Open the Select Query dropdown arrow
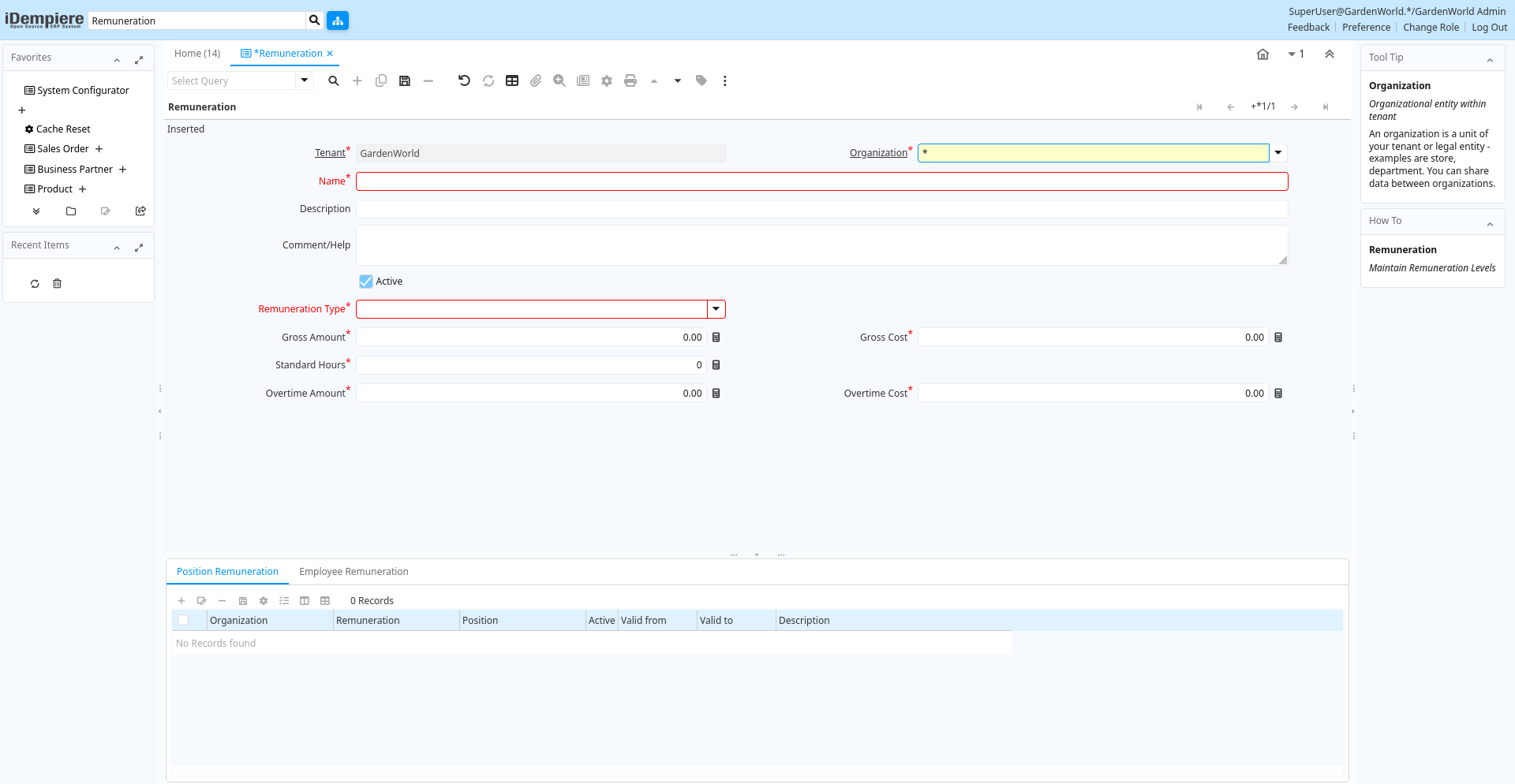This screenshot has width=1515, height=784. pyautogui.click(x=305, y=80)
